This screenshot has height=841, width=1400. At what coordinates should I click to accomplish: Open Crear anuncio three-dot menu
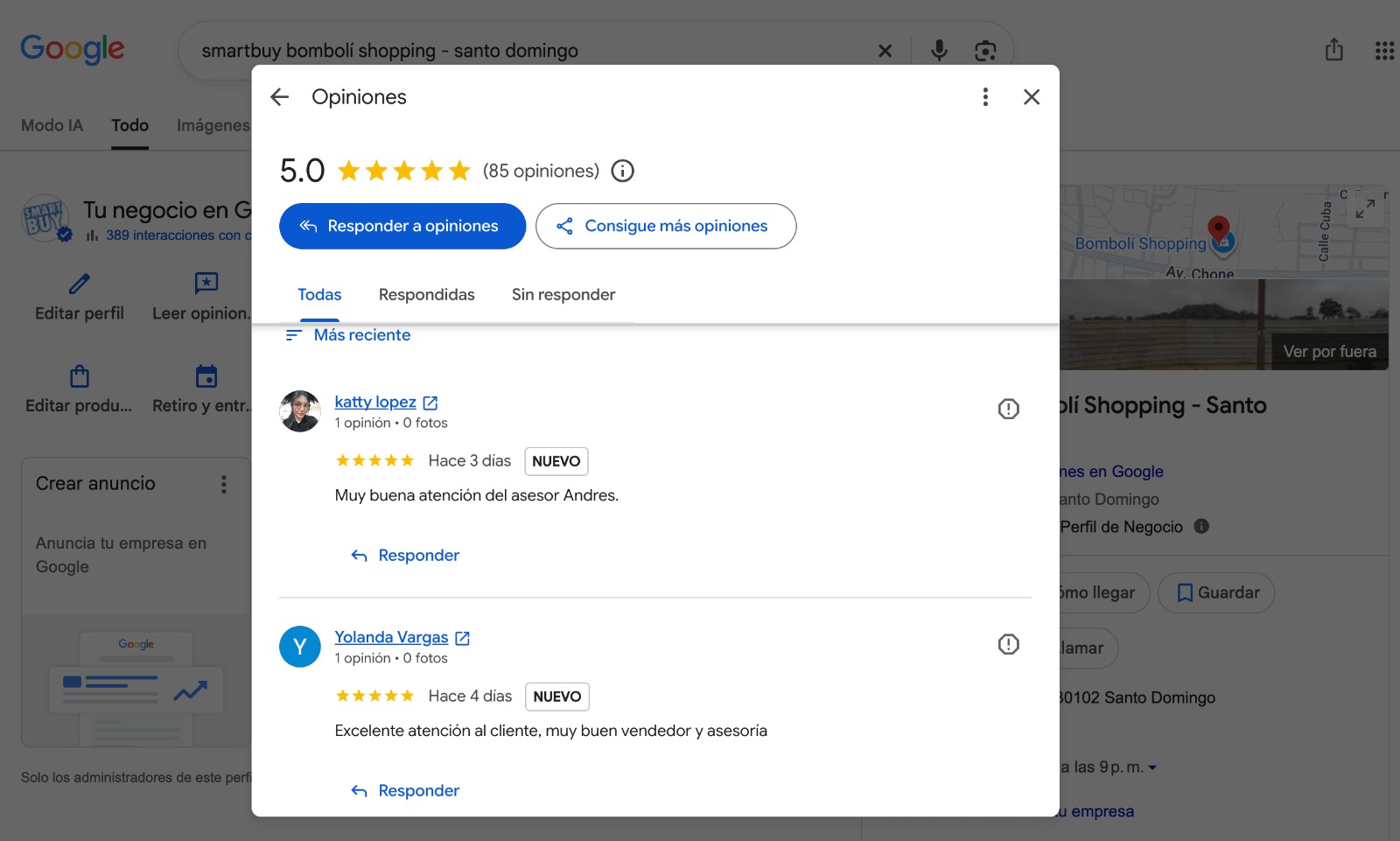click(224, 484)
